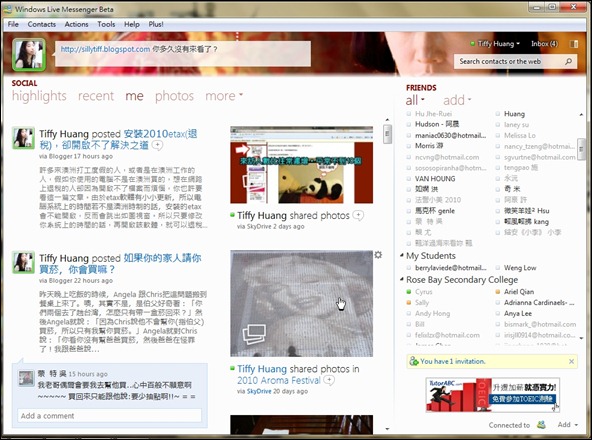Screen dimensions: 592x440
Task: Click the Add a comment field
Action: pos(109,416)
